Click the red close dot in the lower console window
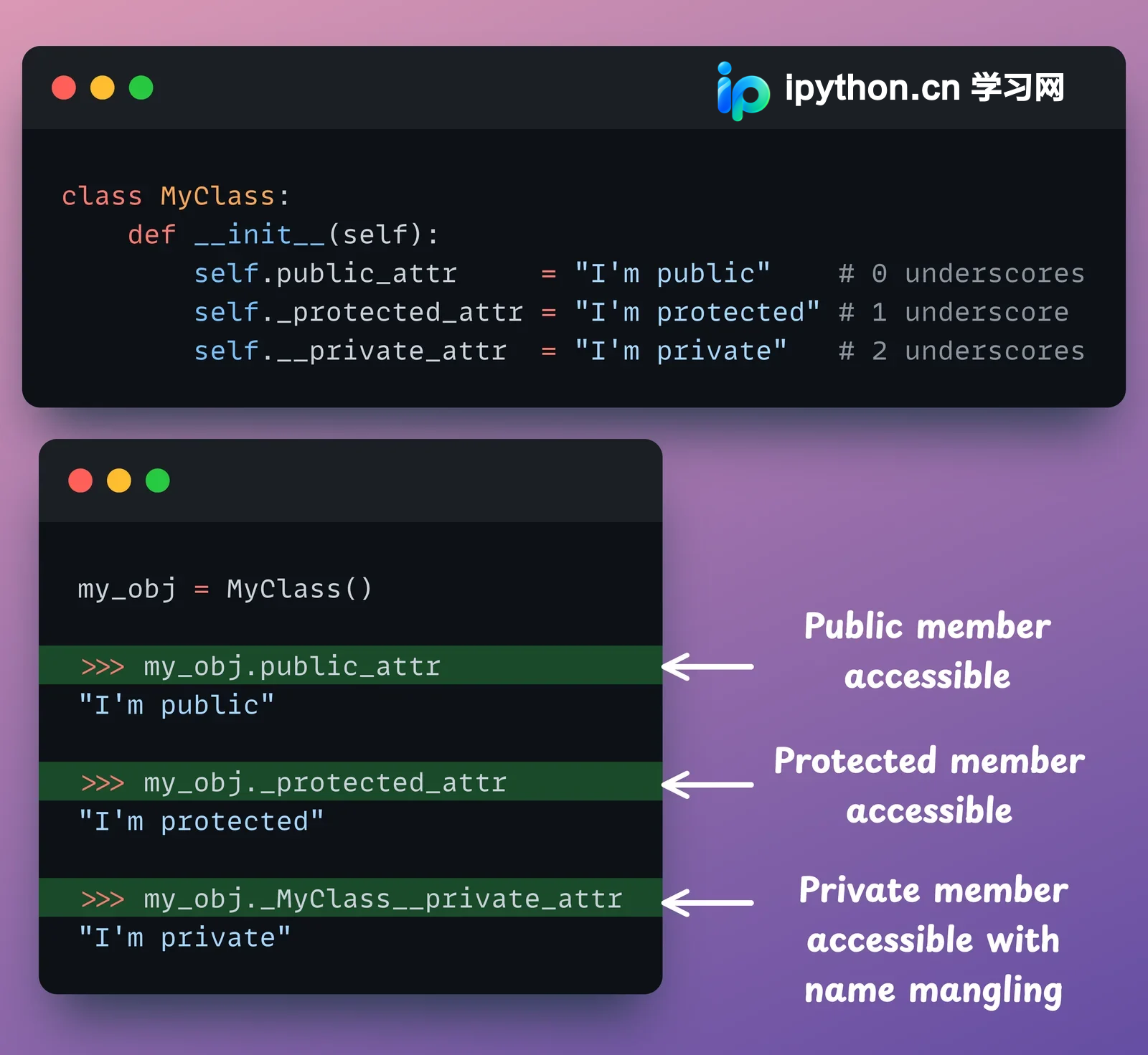Screen dimensions: 1148x1055 pyautogui.click(x=80, y=481)
